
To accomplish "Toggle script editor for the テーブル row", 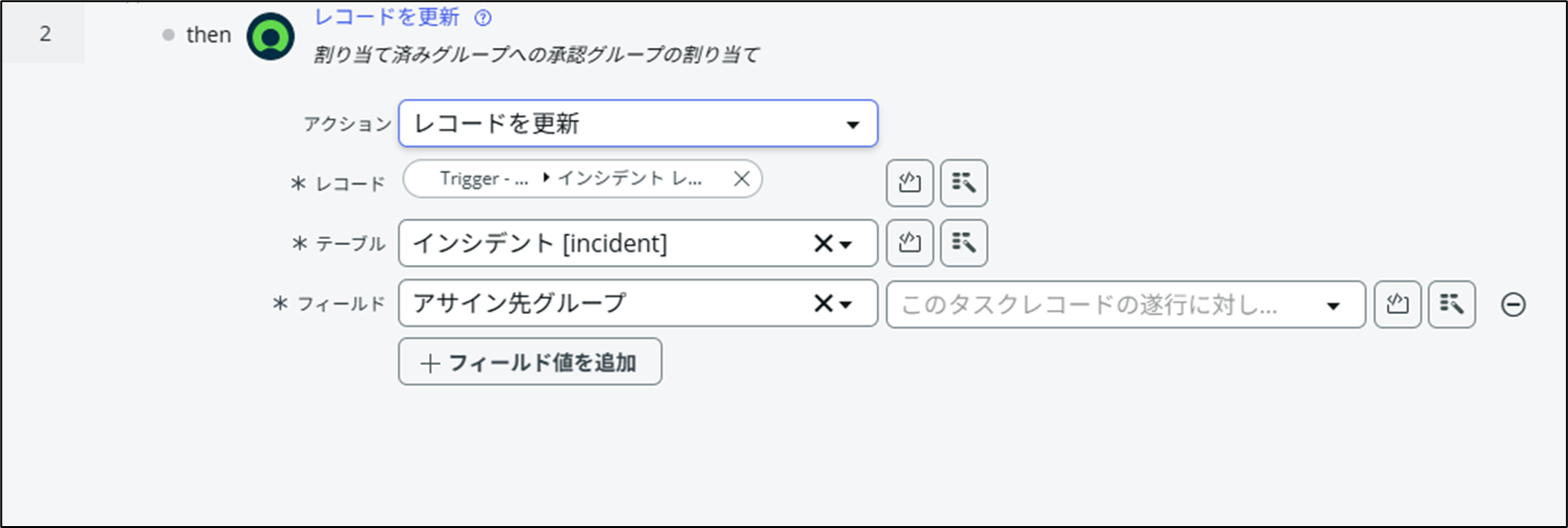I will (x=909, y=243).
